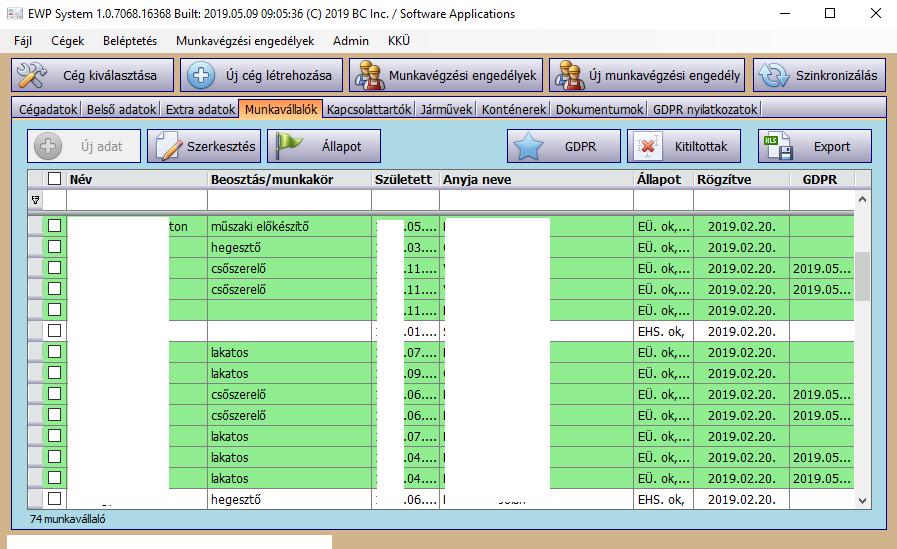Click the blue plus icon for Új cég létrehozása
The height and width of the screenshot is (549, 897).
[201, 75]
